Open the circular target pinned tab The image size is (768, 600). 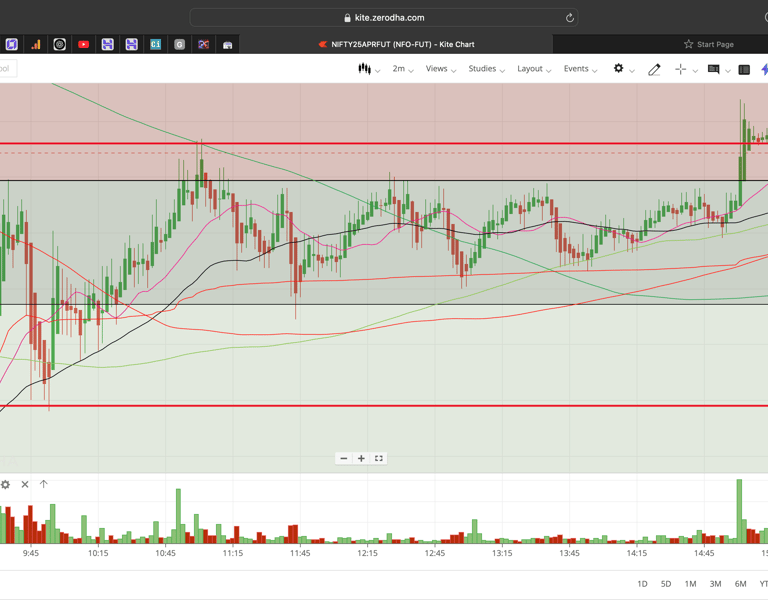59,45
